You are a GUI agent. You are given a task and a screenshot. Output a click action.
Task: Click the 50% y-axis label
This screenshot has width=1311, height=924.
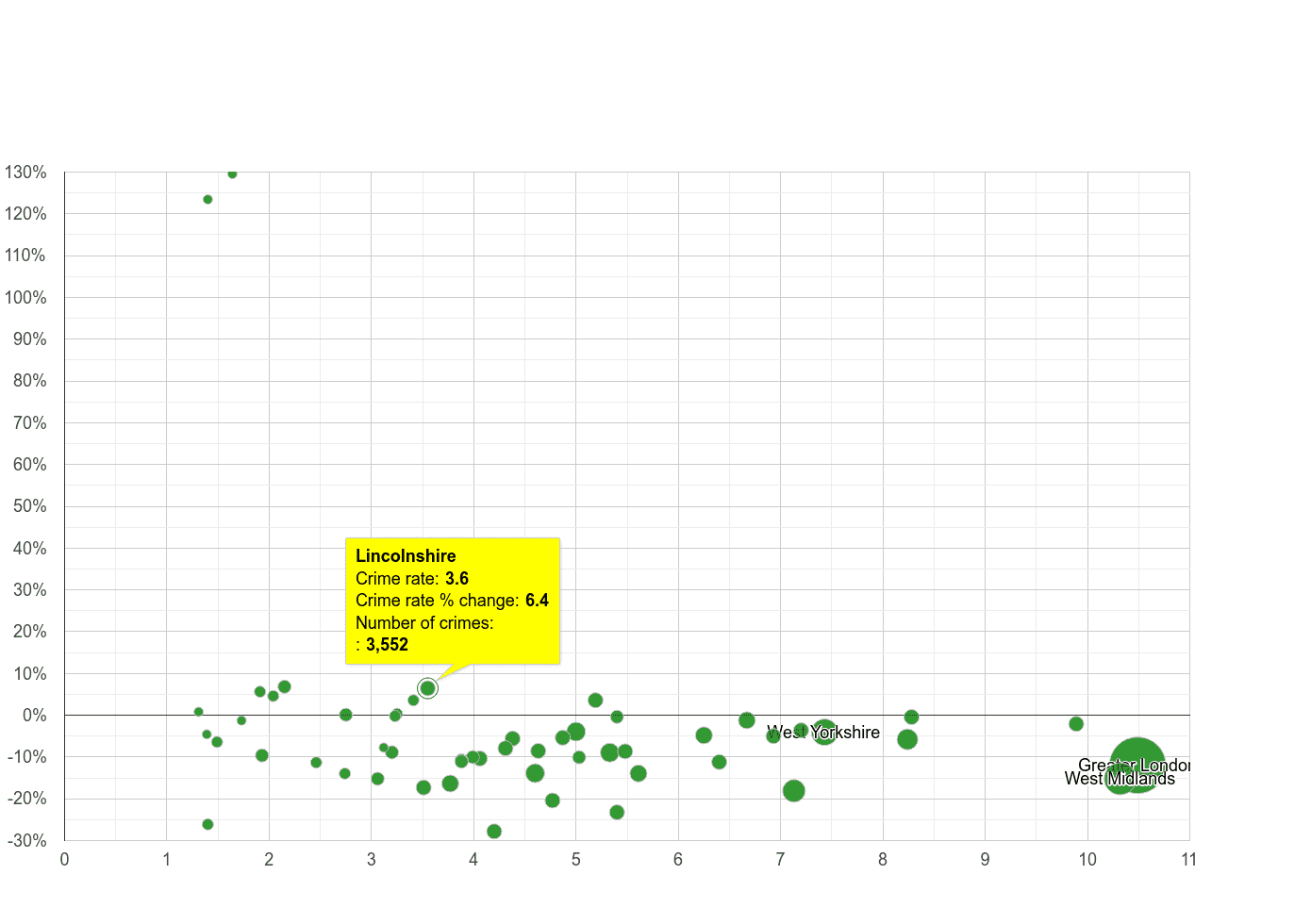[x=29, y=506]
